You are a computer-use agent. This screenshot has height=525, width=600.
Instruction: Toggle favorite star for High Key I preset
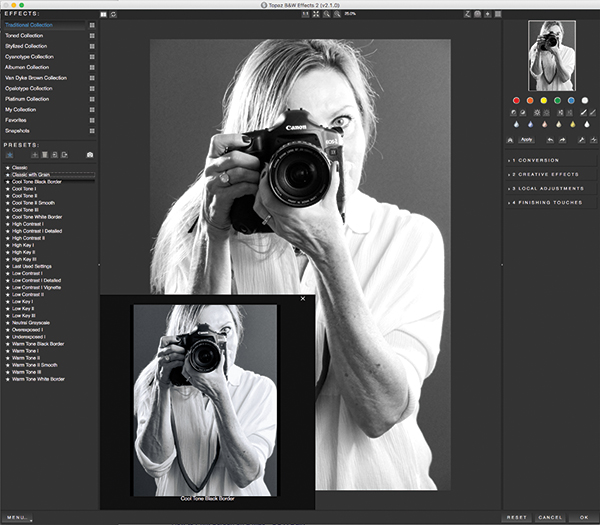coord(7,245)
